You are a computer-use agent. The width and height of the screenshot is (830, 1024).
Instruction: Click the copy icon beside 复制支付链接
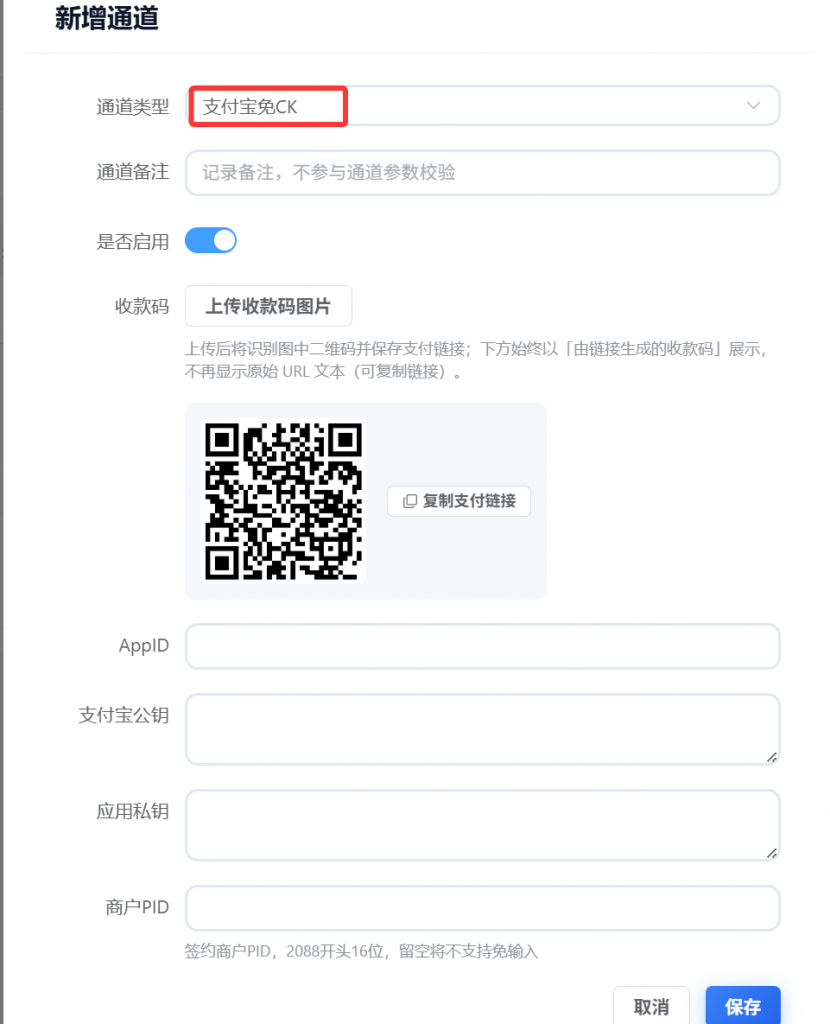[409, 501]
